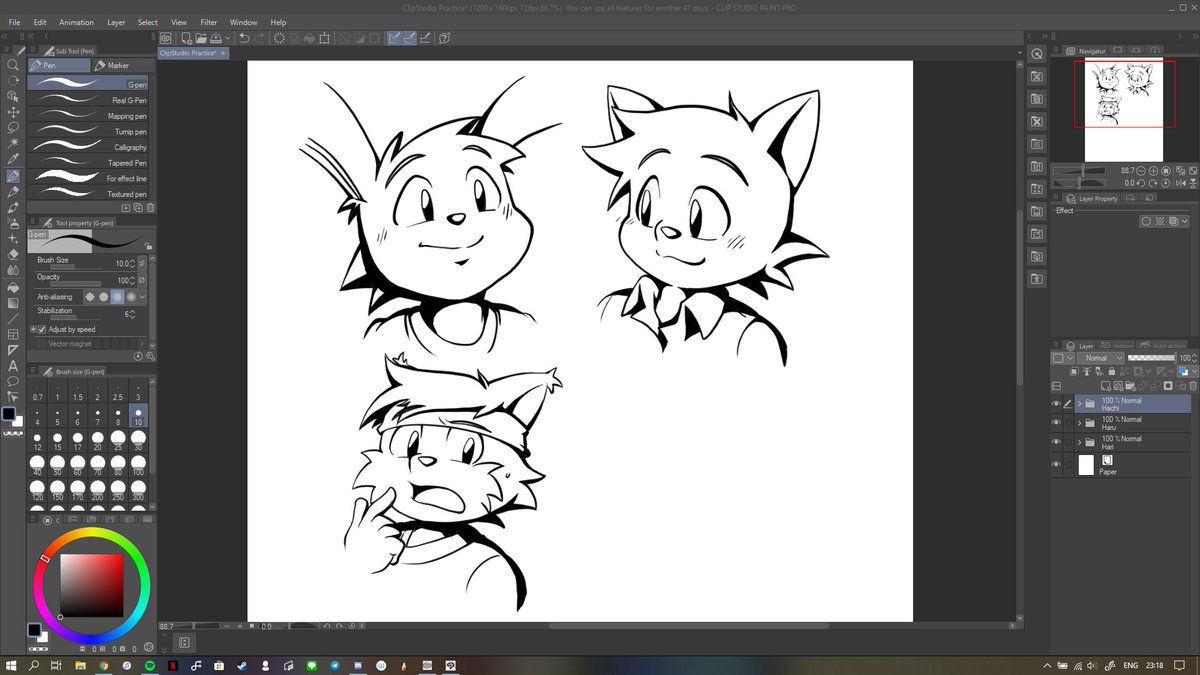Expand the Haru layer folder
1200x675 pixels.
1079,423
